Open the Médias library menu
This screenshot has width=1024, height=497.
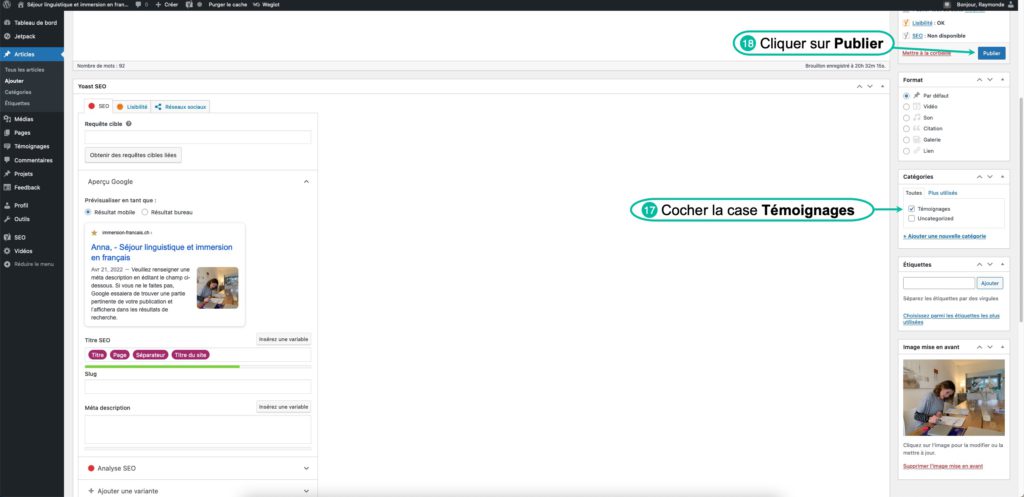click(x=24, y=118)
